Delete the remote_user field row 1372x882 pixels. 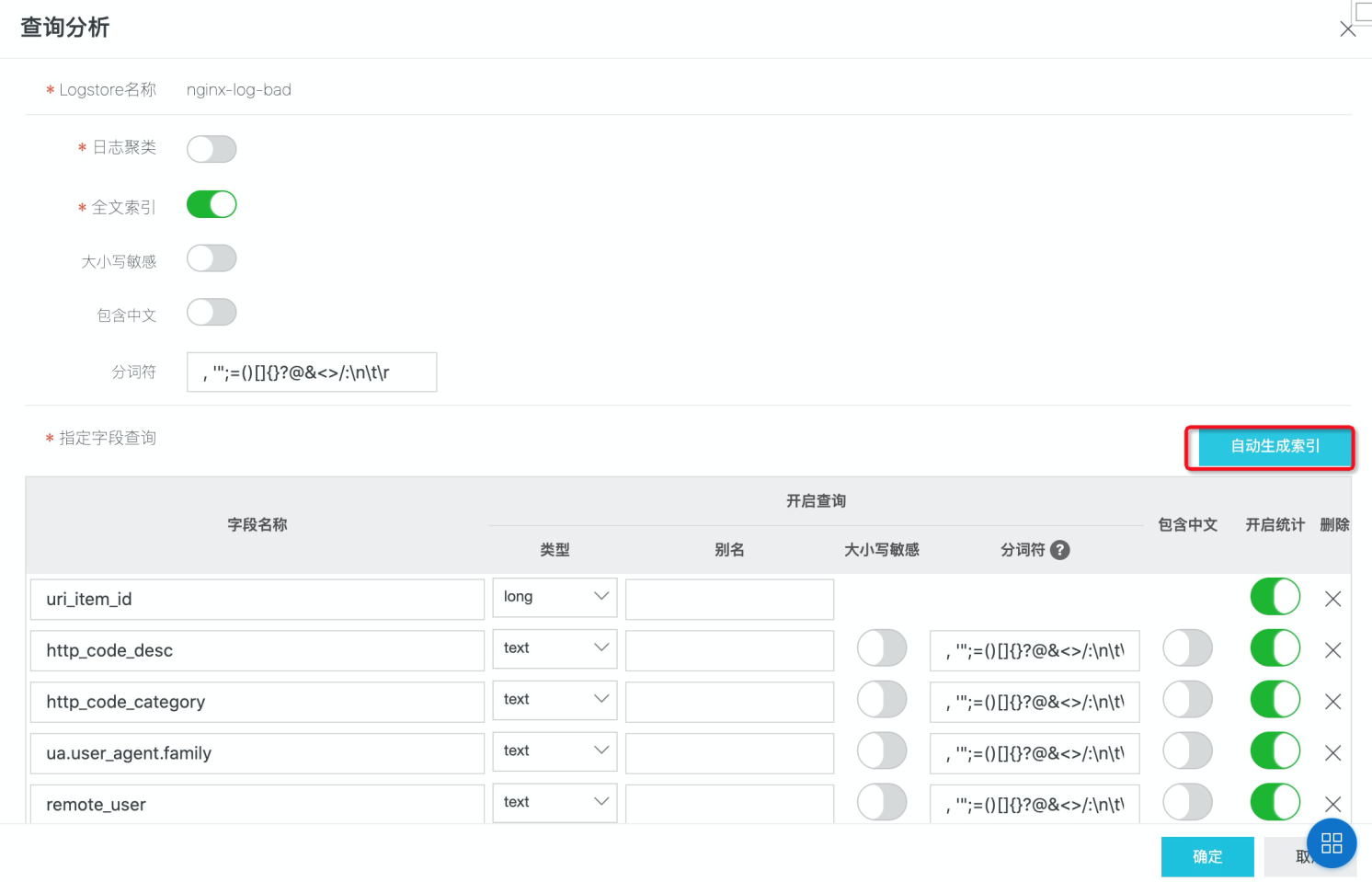[1332, 803]
